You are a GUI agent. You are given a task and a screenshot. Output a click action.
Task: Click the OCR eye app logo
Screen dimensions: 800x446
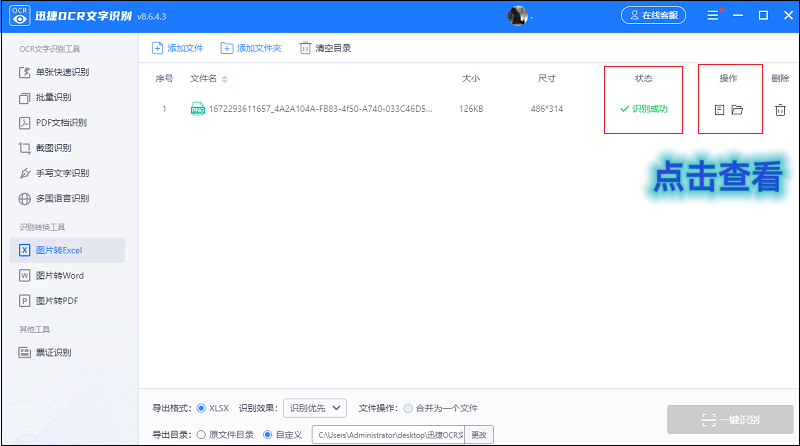[x=19, y=16]
